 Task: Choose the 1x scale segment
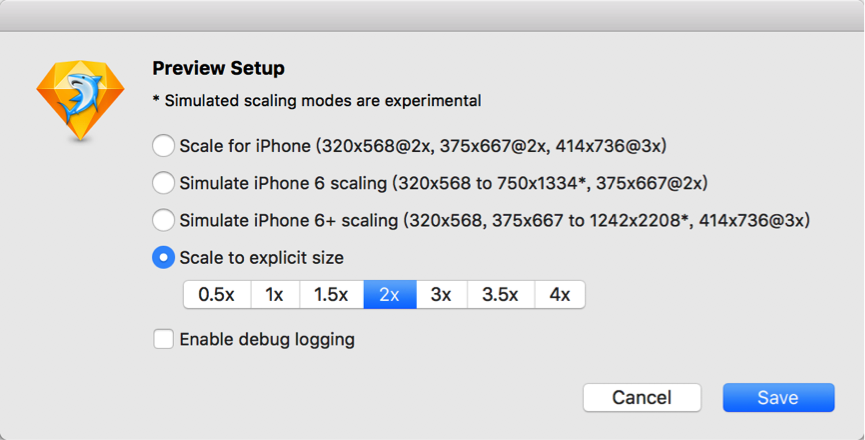274,295
